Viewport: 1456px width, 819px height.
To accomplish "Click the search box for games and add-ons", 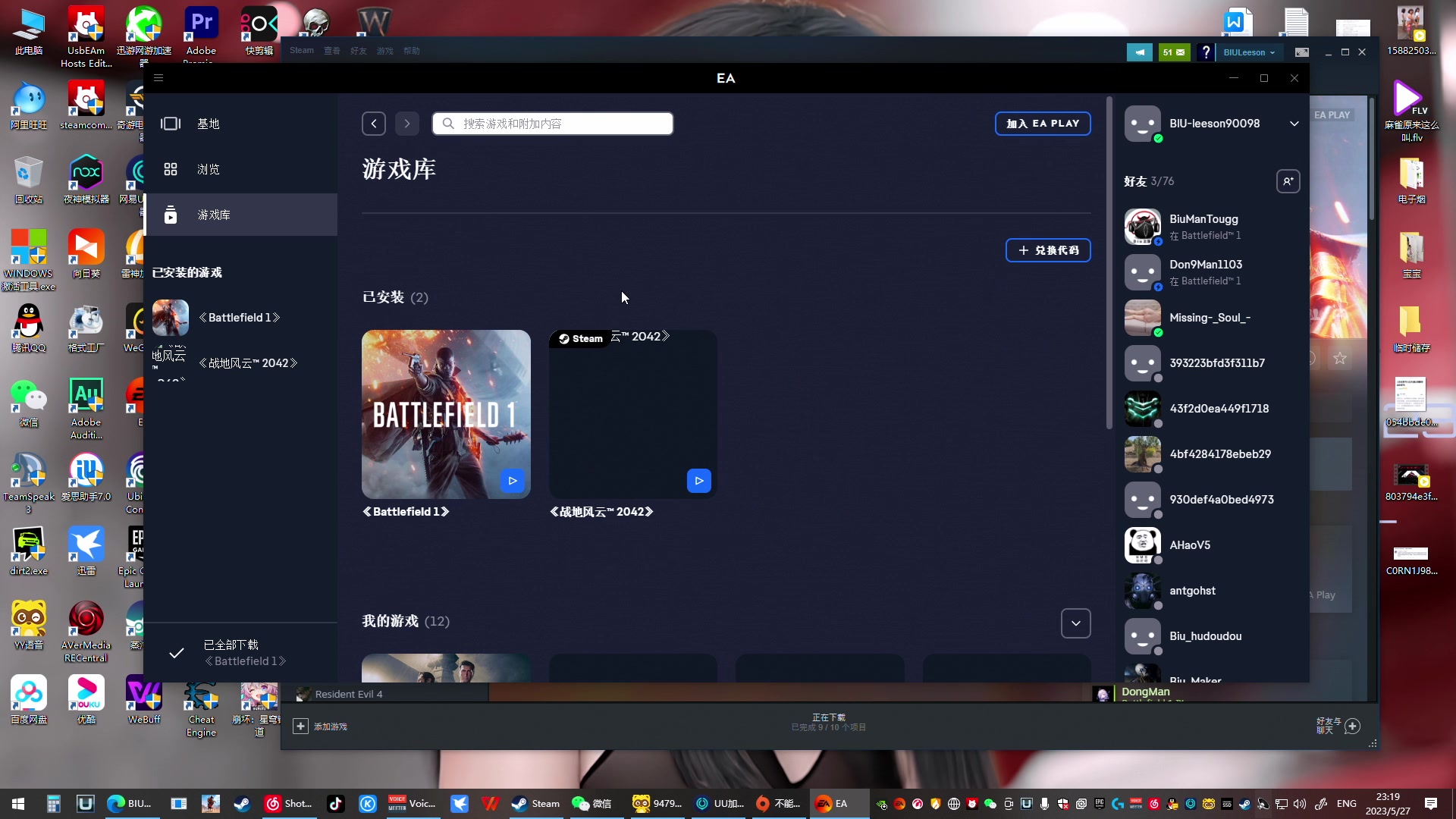I will (x=553, y=124).
